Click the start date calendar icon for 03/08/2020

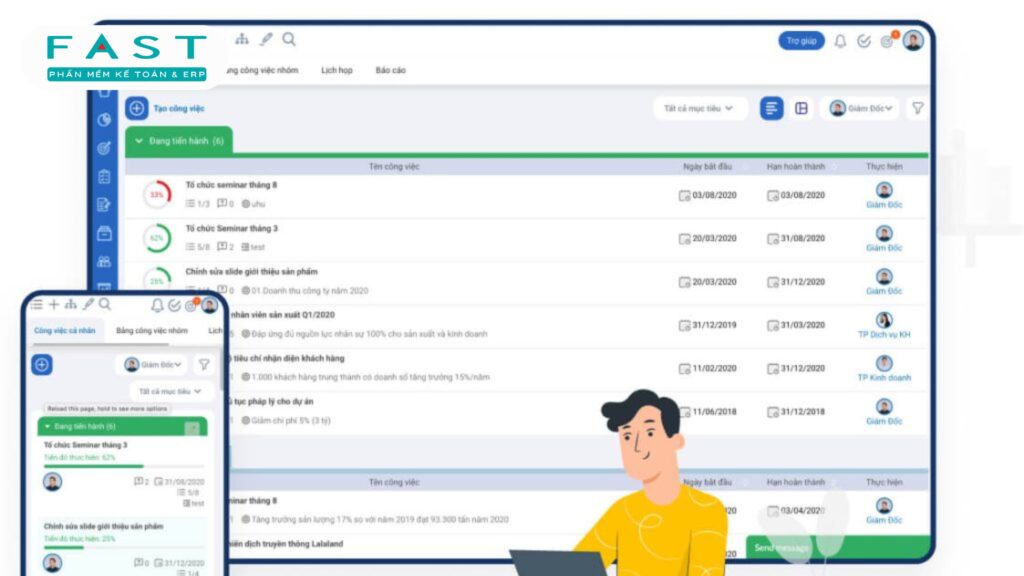pos(684,195)
